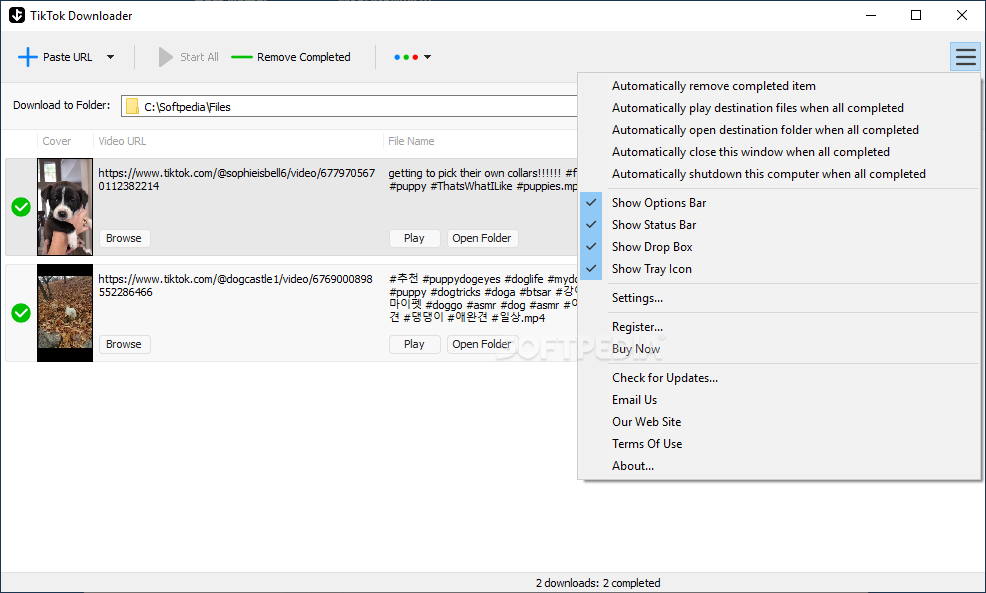The image size is (986, 593).
Task: Click the '2 downloads: 2 completed' status text
Action: coord(598,583)
